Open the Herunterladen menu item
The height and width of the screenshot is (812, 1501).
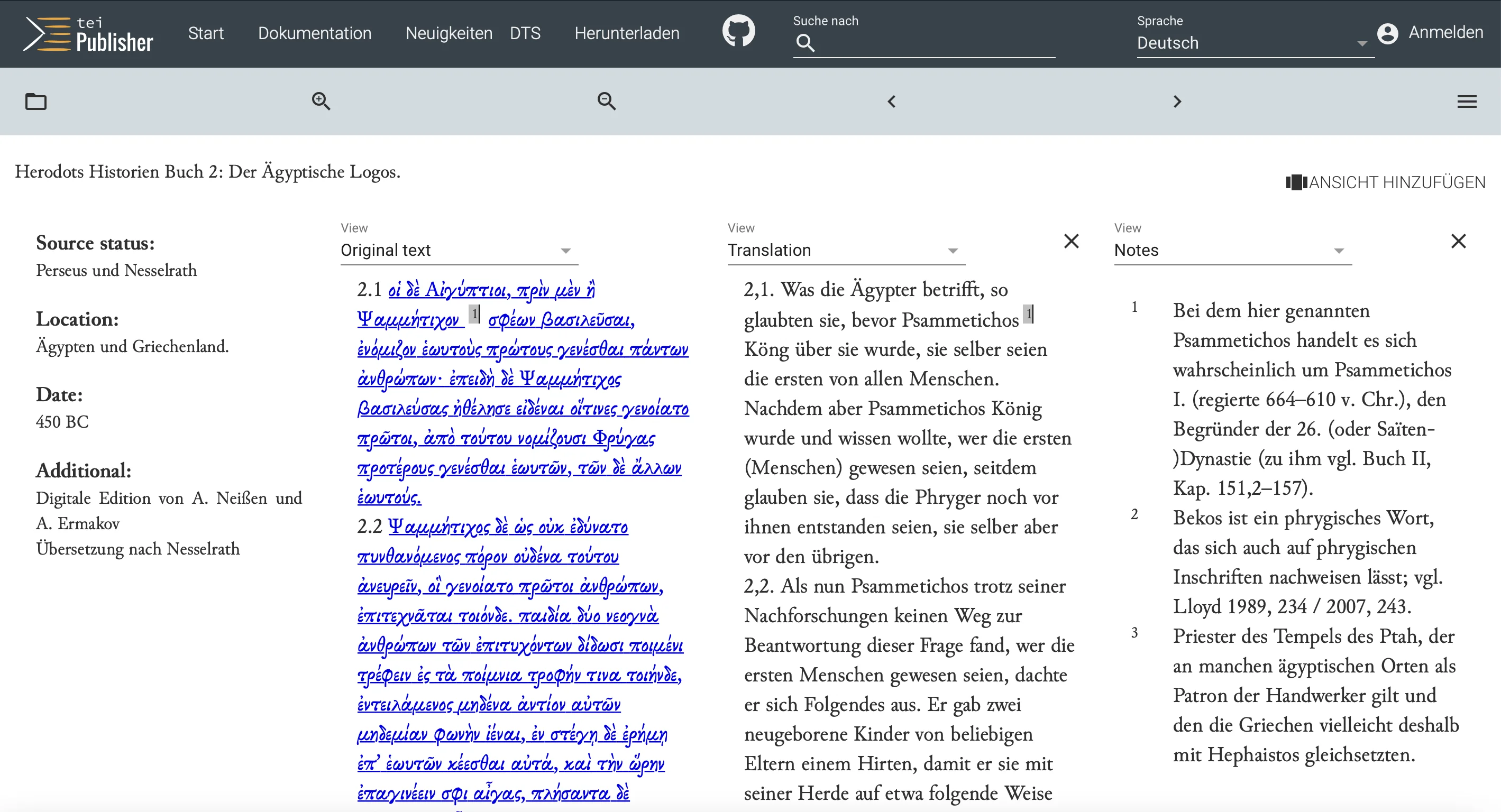click(x=626, y=33)
